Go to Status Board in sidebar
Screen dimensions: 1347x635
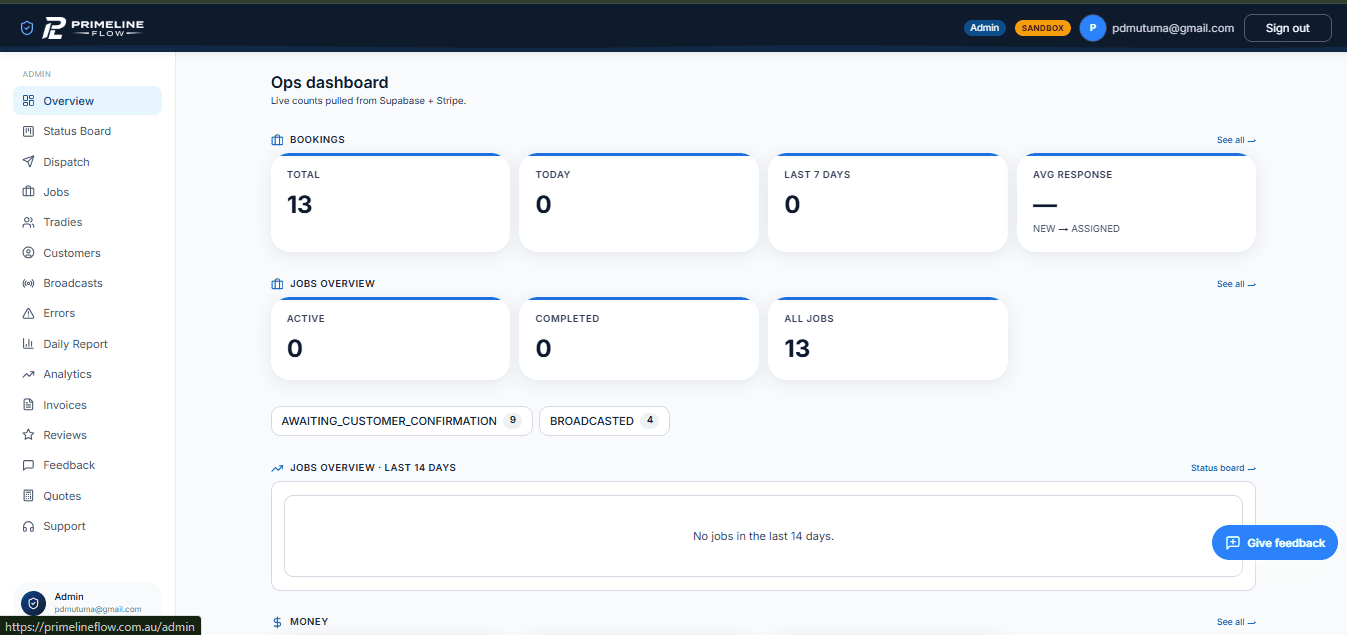tap(87, 131)
